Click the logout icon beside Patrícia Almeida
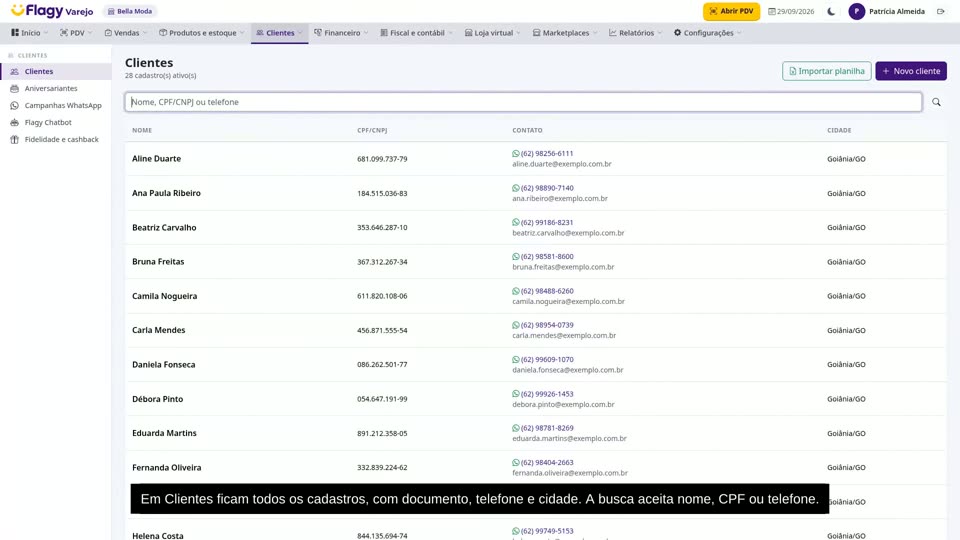 point(940,11)
